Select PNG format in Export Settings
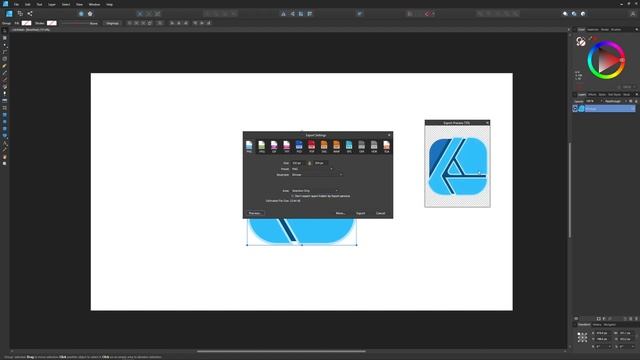 (249, 146)
